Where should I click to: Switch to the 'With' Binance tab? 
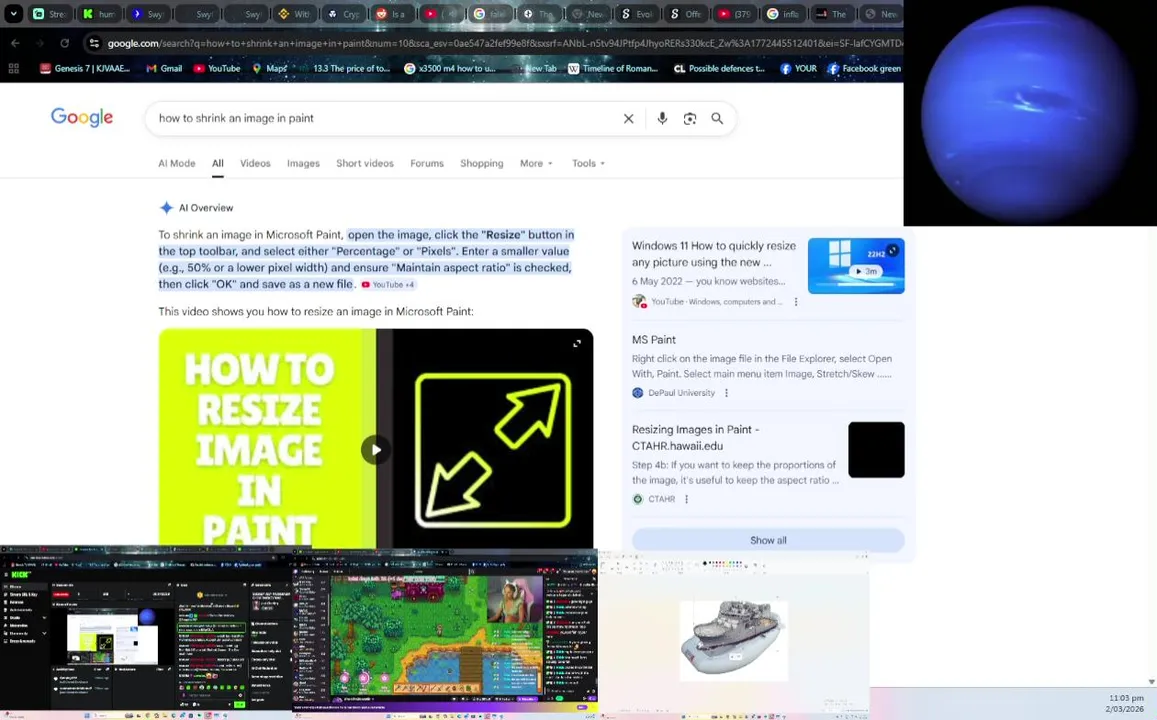(x=295, y=13)
